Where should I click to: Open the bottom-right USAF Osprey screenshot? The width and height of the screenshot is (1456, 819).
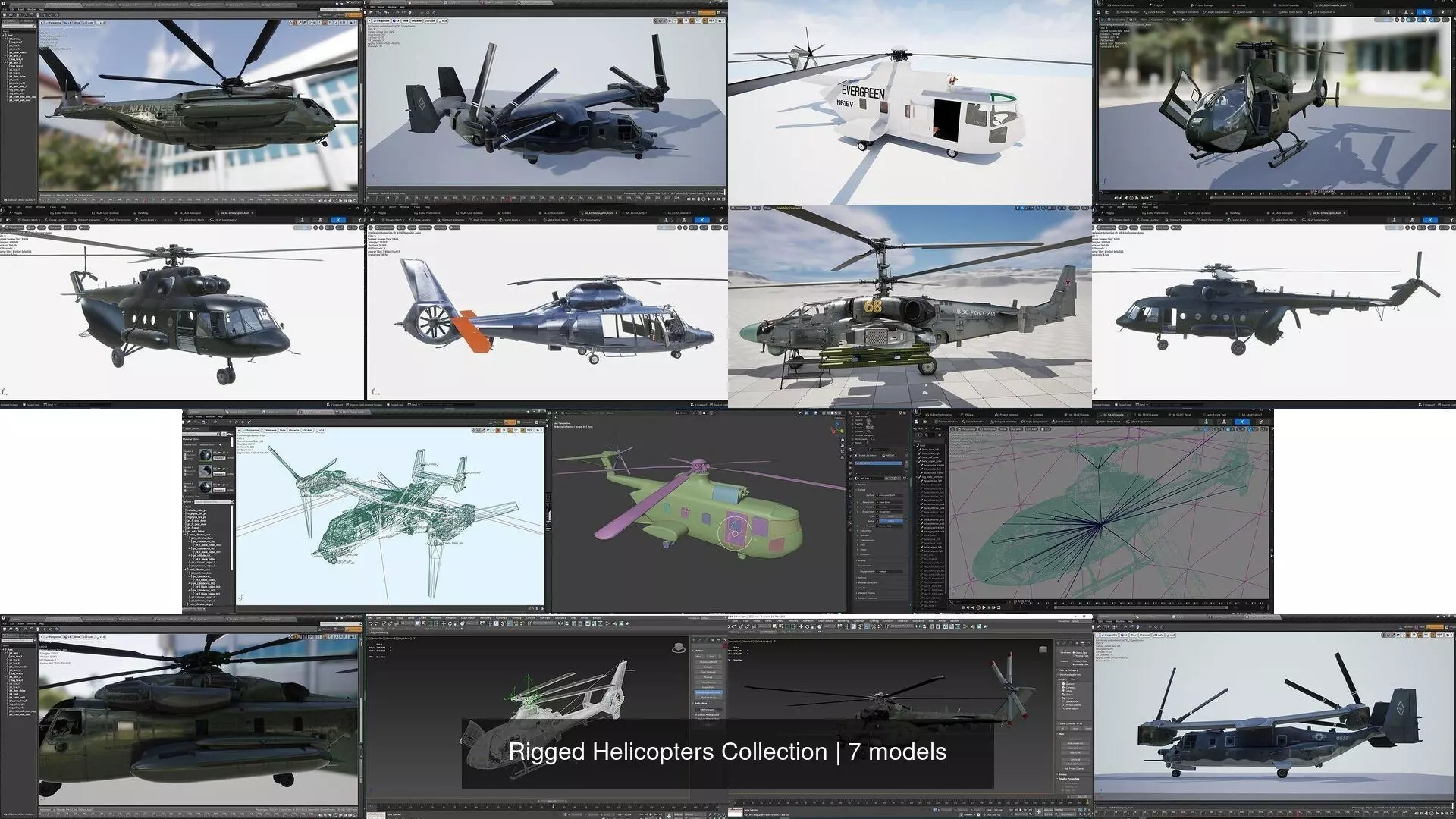coord(1275,717)
